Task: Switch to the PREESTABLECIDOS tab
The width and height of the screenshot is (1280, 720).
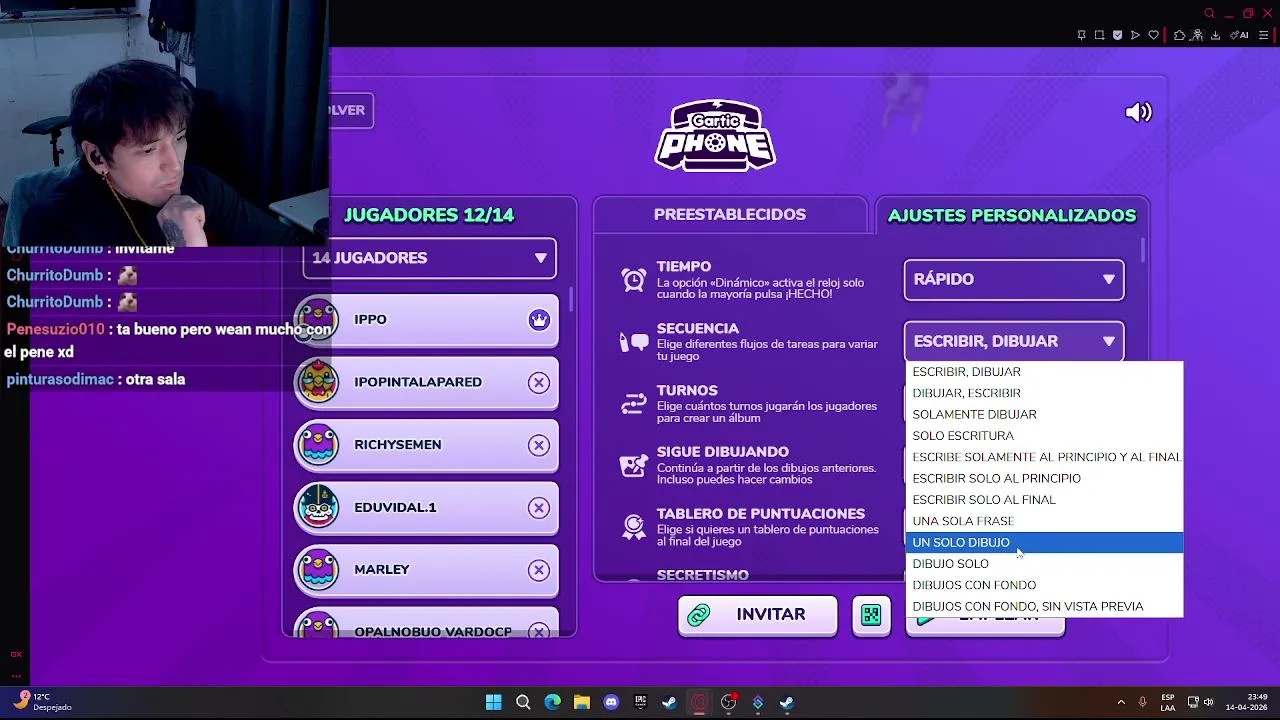Action: pyautogui.click(x=730, y=215)
